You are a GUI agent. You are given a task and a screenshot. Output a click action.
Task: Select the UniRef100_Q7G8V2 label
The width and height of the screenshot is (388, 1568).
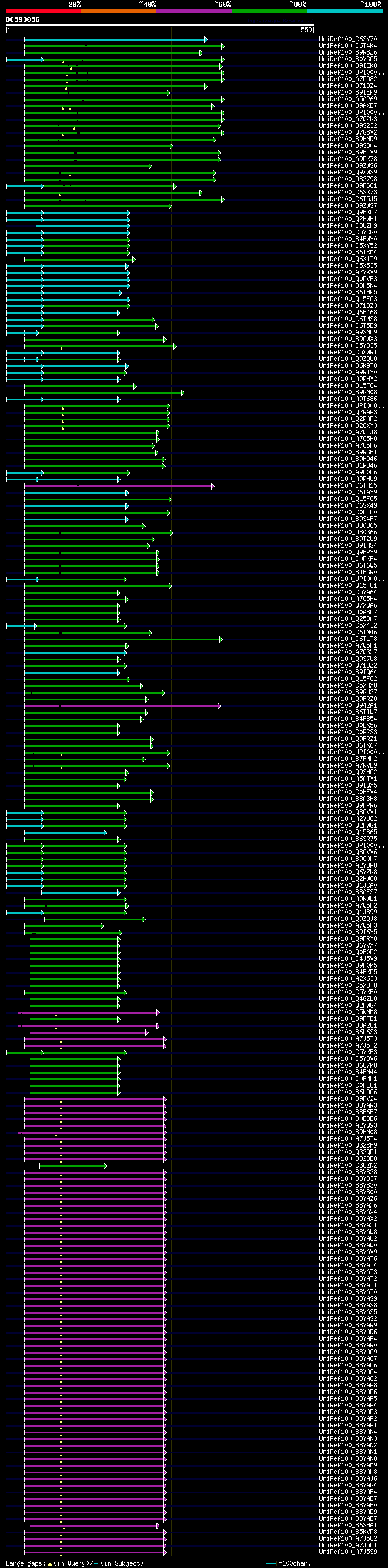[x=348, y=133]
